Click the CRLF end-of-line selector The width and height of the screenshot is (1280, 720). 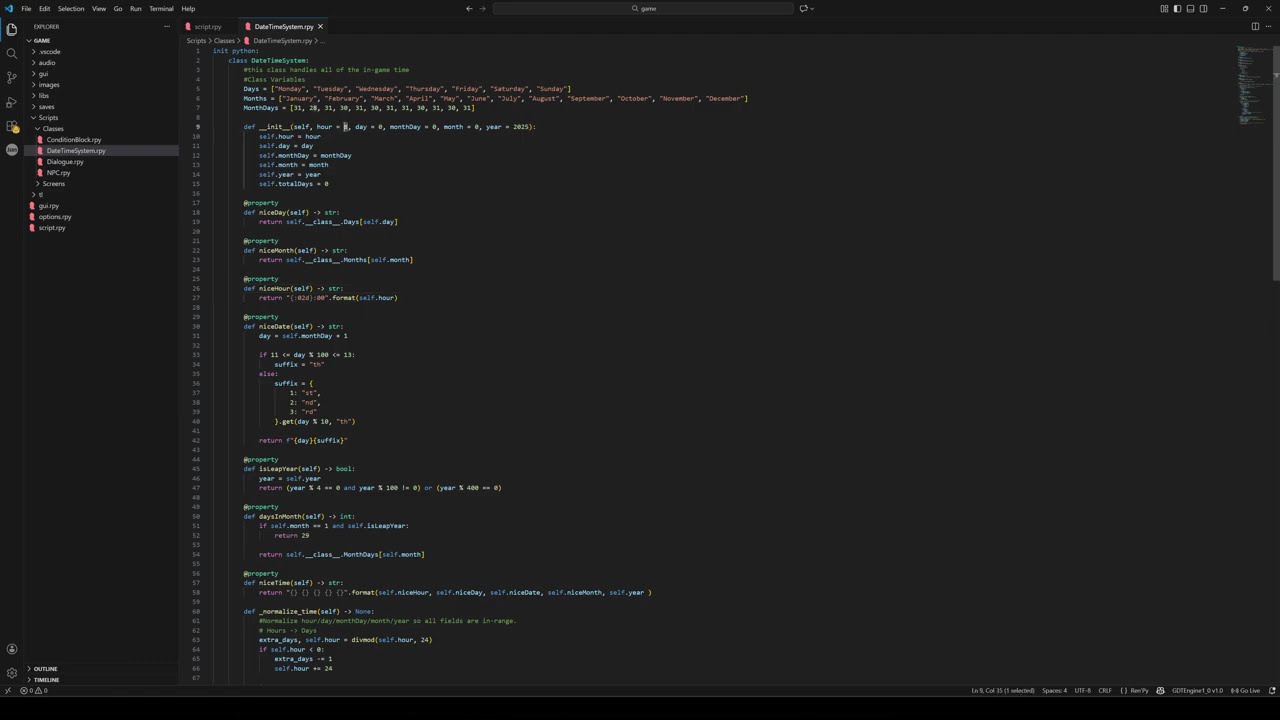(1105, 691)
